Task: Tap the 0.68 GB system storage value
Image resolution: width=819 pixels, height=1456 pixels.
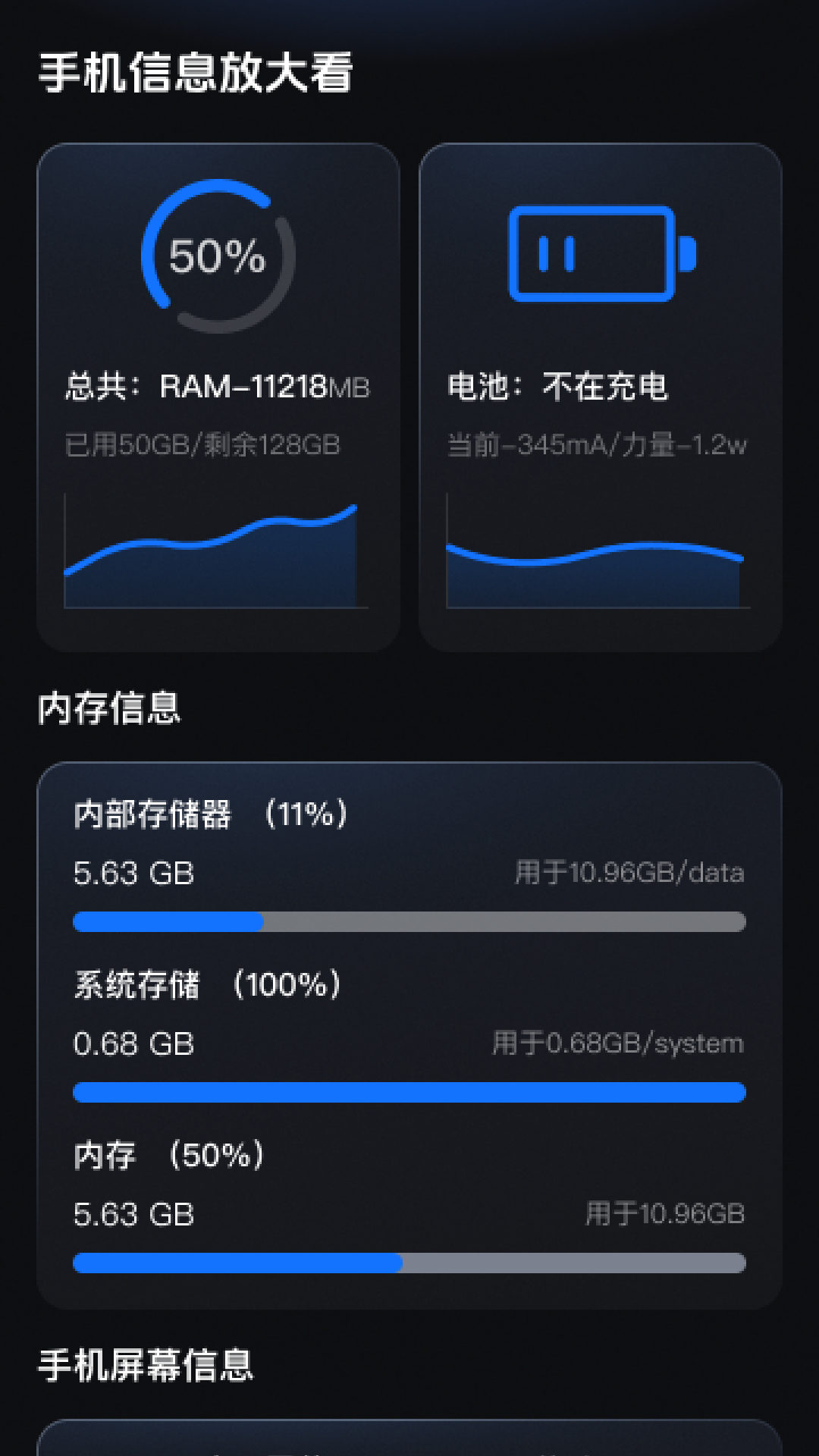Action: 133,1044
